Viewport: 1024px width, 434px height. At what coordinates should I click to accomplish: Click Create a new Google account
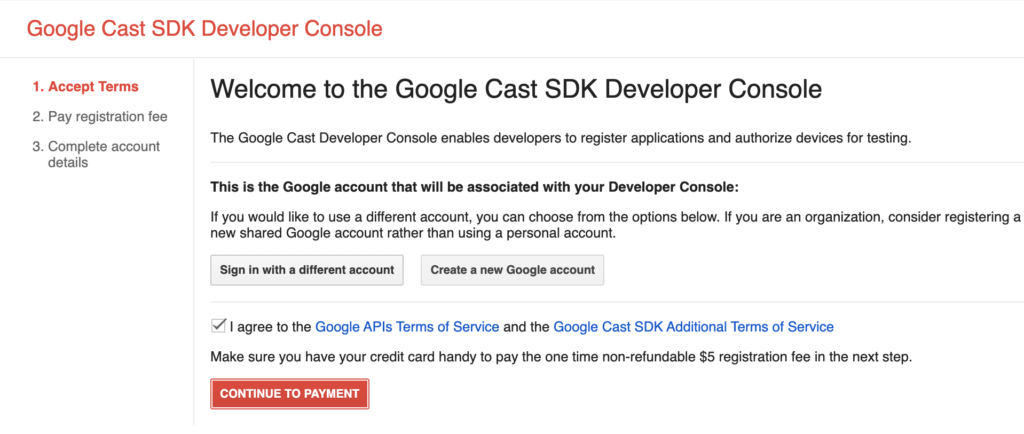tap(513, 270)
